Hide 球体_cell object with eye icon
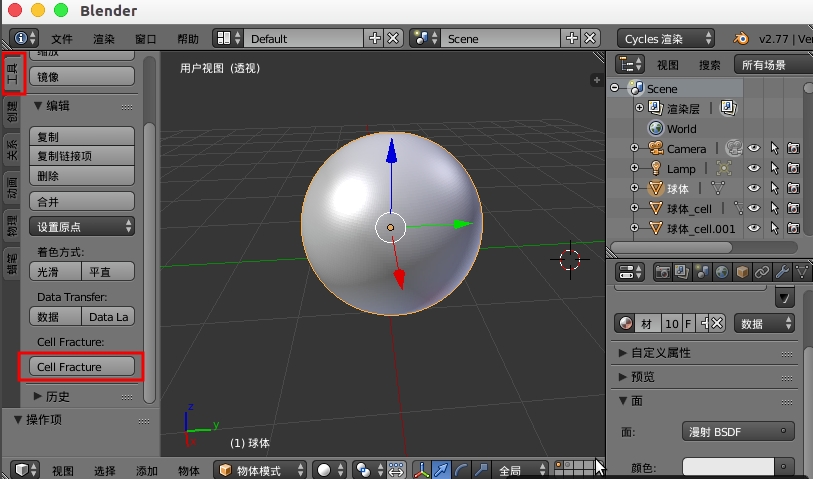The height and width of the screenshot is (479, 813). 754,209
